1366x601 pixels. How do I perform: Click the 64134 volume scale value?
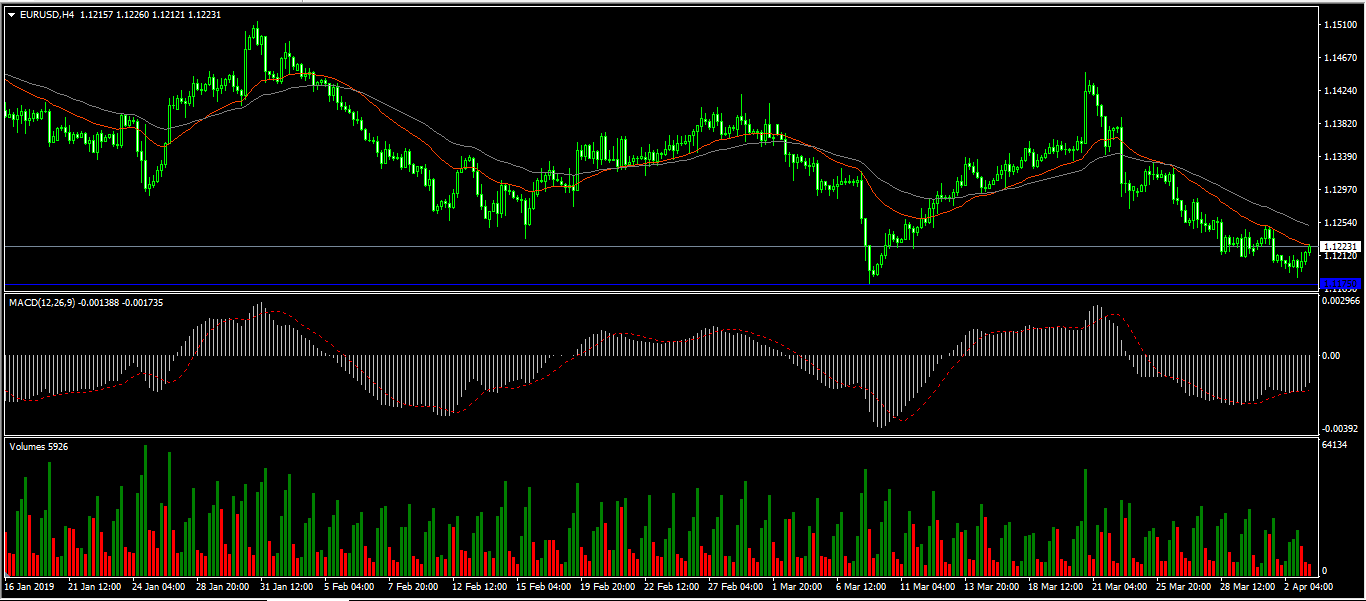(1335, 444)
